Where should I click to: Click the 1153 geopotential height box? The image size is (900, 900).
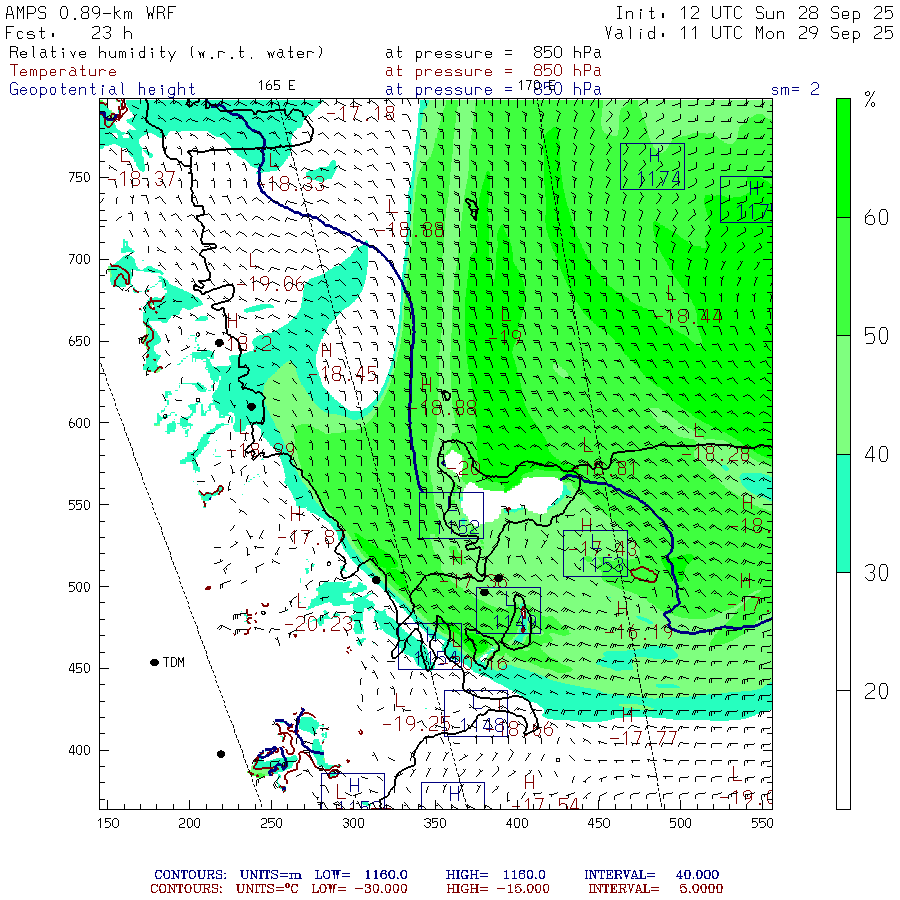click(595, 553)
